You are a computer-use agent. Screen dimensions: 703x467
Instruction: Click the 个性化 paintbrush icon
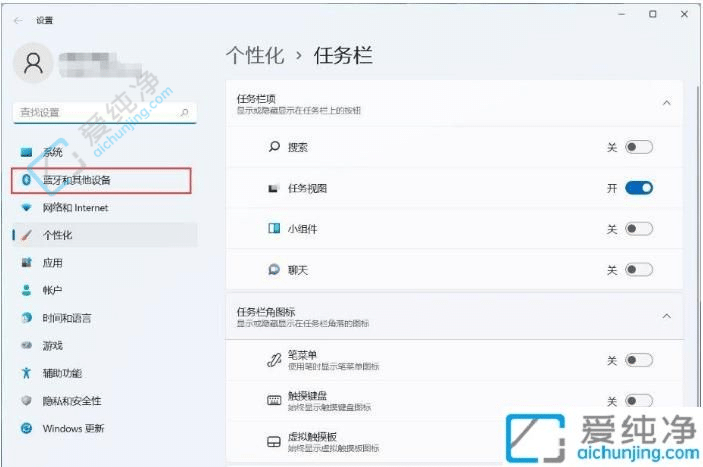(x=26, y=235)
